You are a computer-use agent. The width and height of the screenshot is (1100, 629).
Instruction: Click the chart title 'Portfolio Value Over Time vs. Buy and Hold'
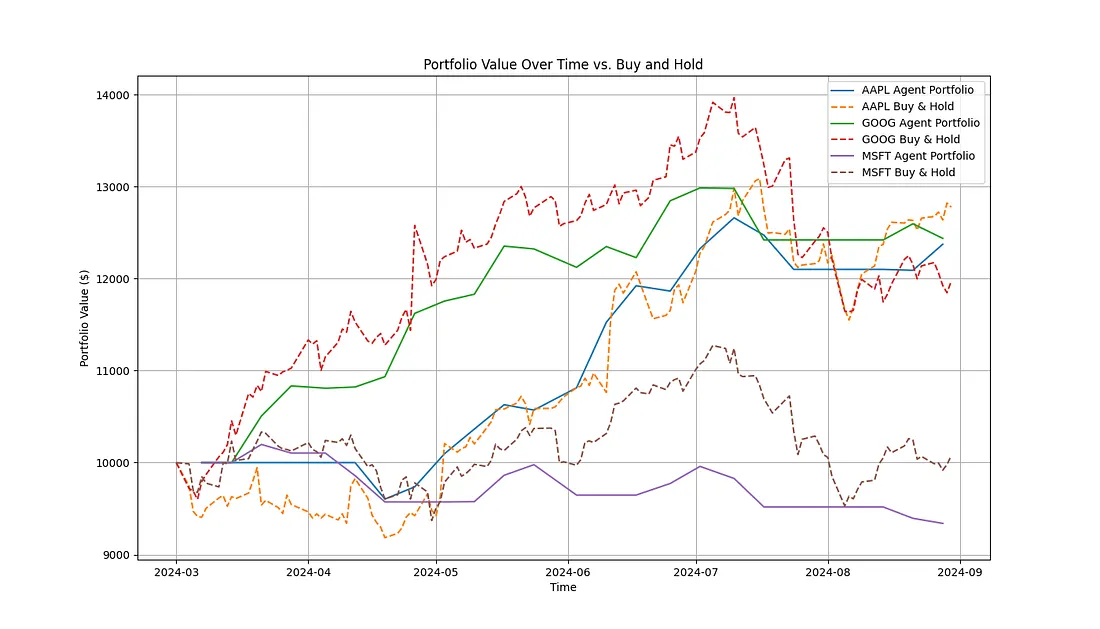563,65
